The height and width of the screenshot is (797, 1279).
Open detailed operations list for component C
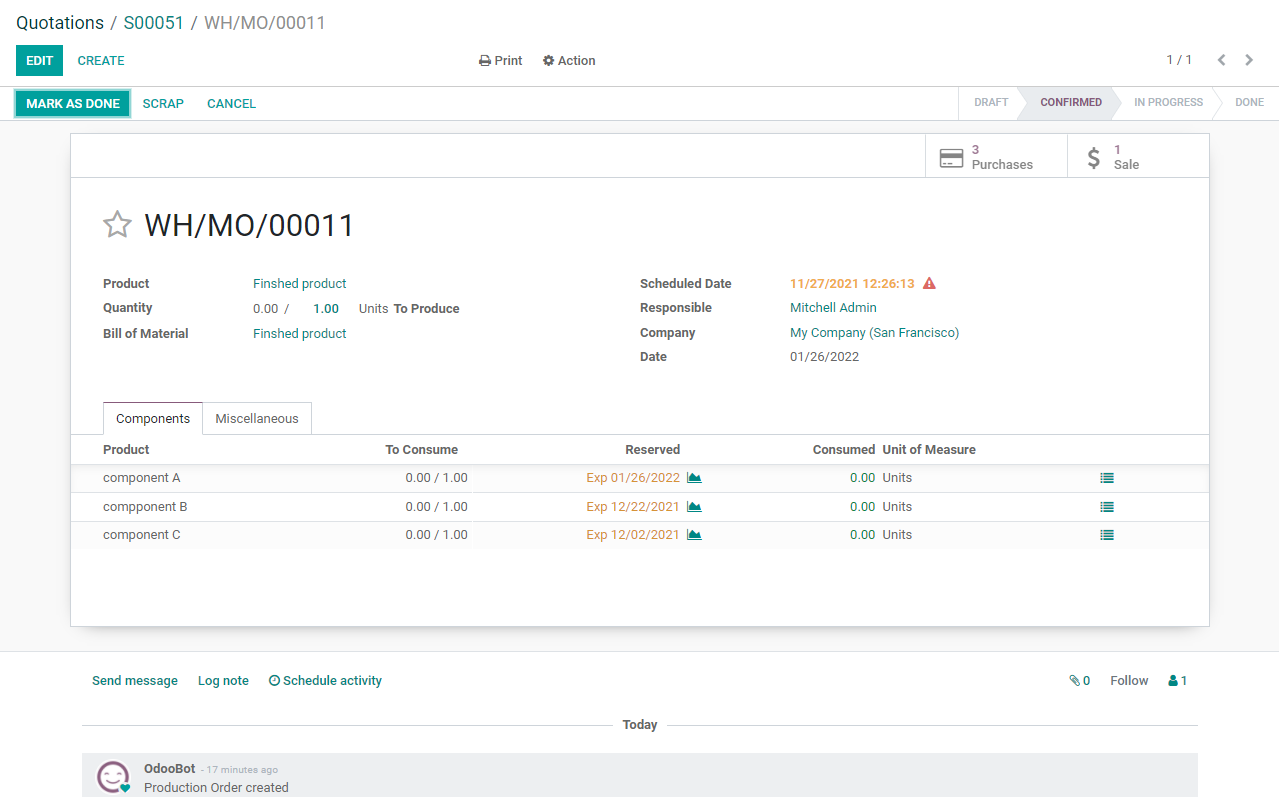(1107, 535)
